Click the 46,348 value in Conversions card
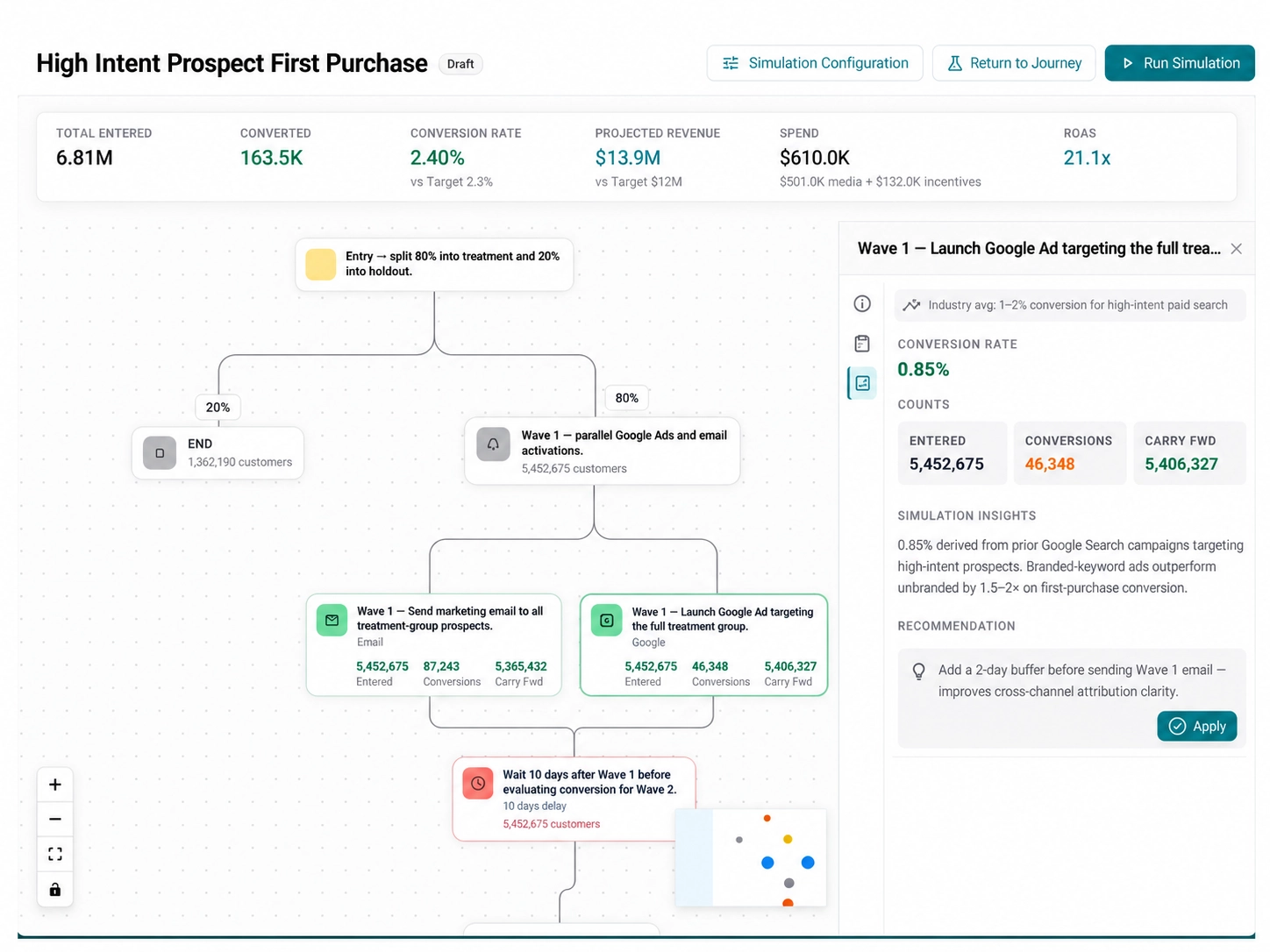This screenshot has width=1270, height=952. pyautogui.click(x=1050, y=464)
